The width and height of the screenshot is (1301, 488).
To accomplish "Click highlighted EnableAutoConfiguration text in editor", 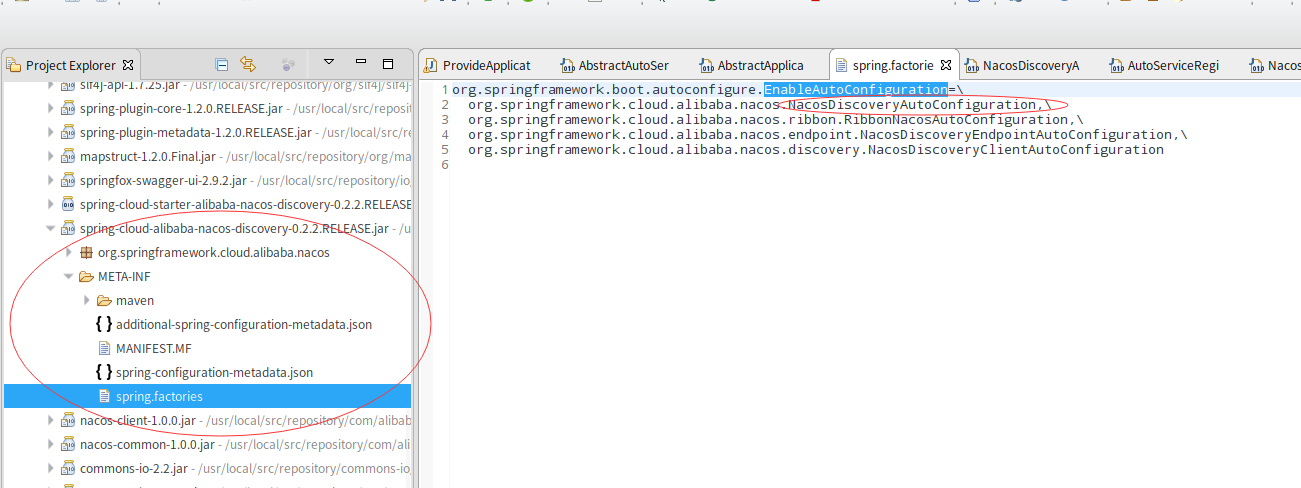I will click(856, 90).
